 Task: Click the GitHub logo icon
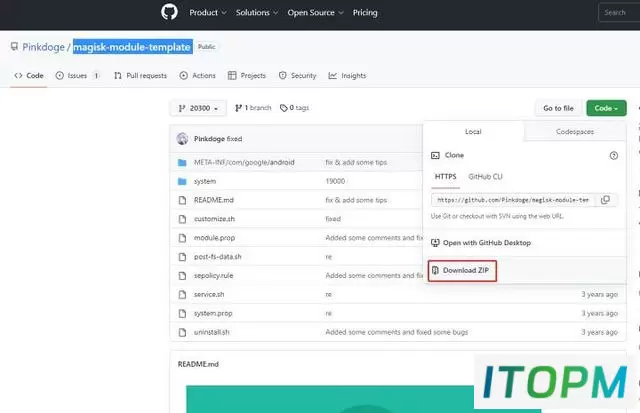point(169,12)
